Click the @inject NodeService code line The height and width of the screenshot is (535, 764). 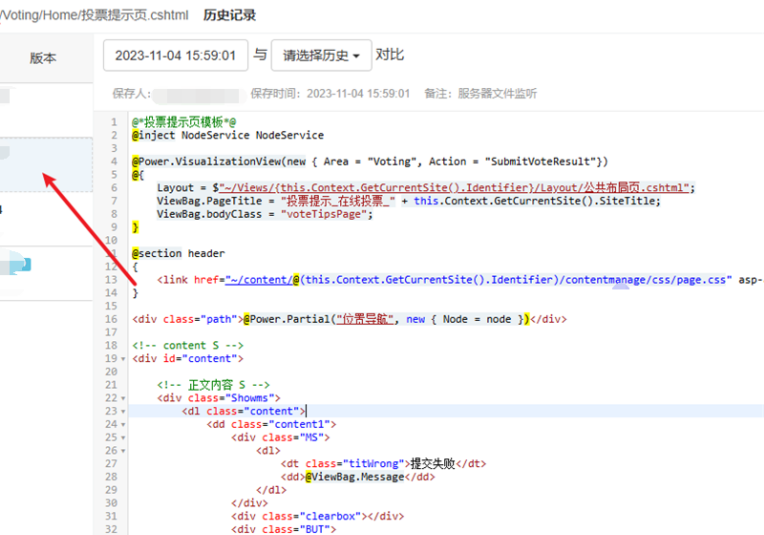(228, 134)
